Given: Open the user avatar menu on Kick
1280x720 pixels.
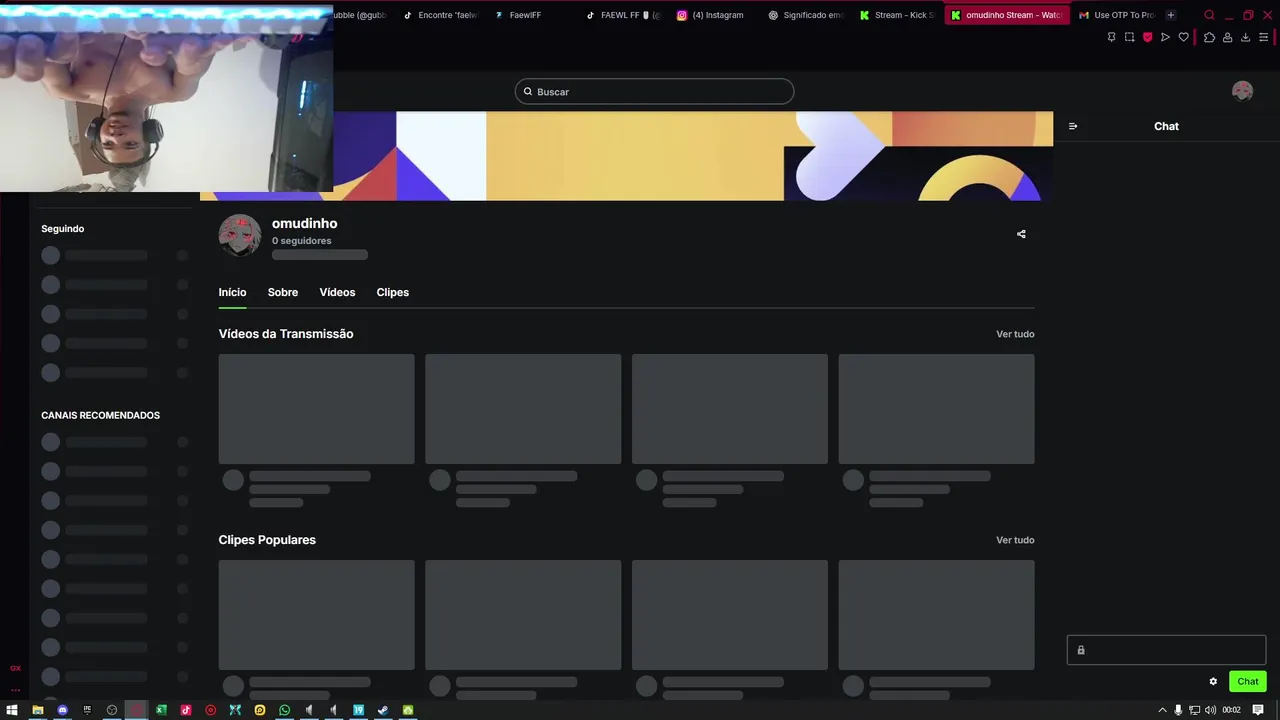Looking at the screenshot, I should (x=1242, y=91).
